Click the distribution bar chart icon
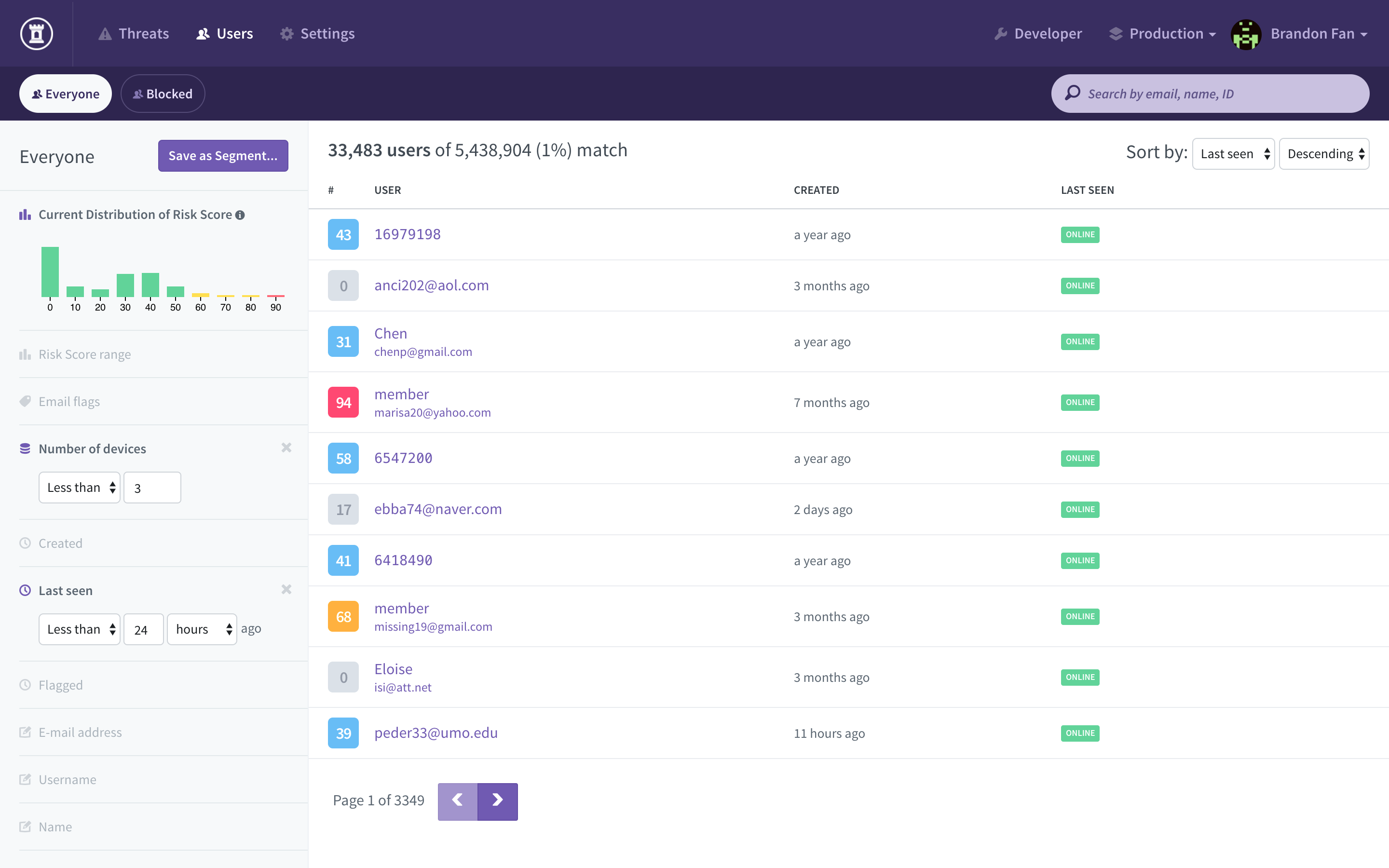 tap(25, 215)
